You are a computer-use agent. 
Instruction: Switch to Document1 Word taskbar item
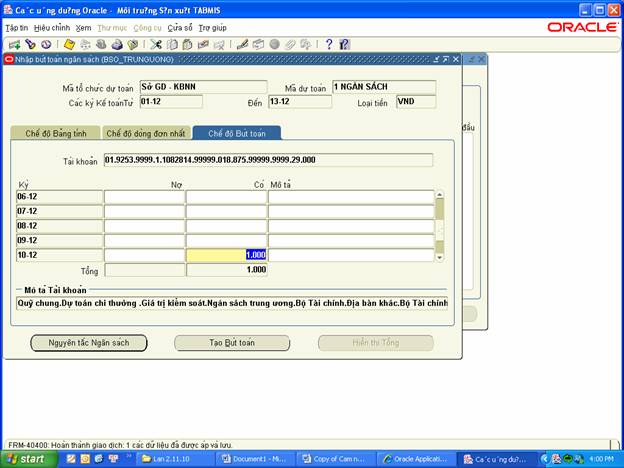[256, 459]
